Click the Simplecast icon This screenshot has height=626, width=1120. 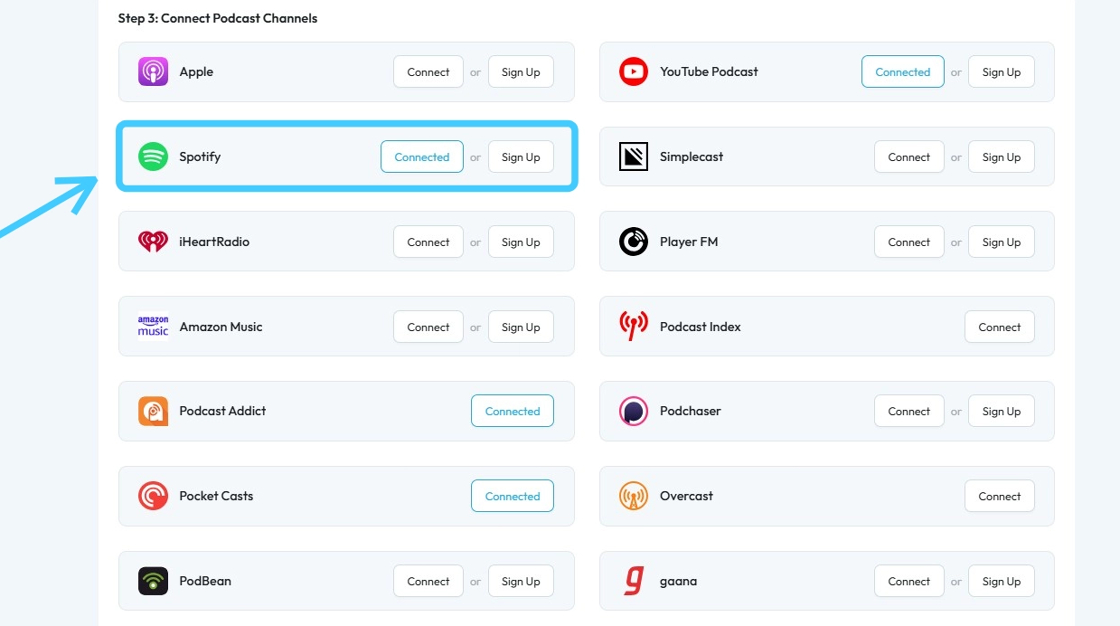point(634,156)
